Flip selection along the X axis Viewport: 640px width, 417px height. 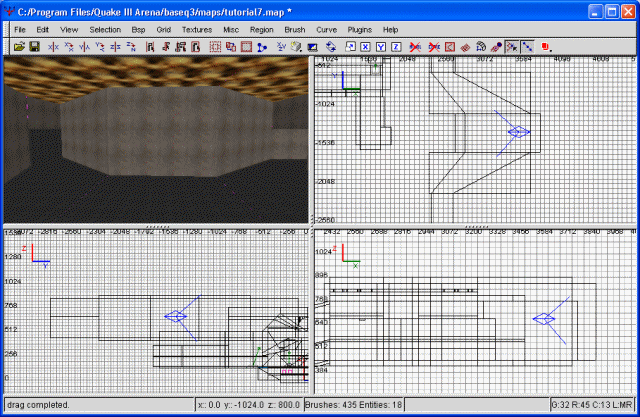[x=53, y=47]
